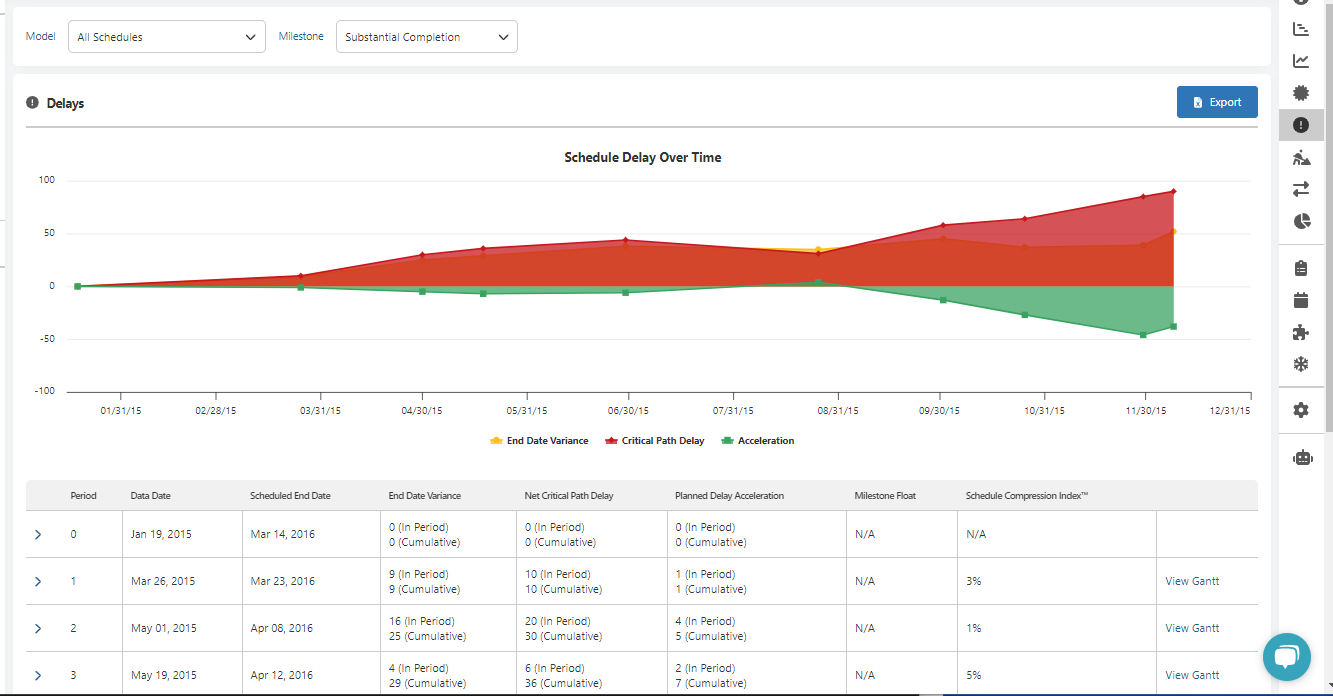Screen dimensions: 1333x696
Task: Select the exclamation Delays sidebar icon
Action: (x=1301, y=125)
